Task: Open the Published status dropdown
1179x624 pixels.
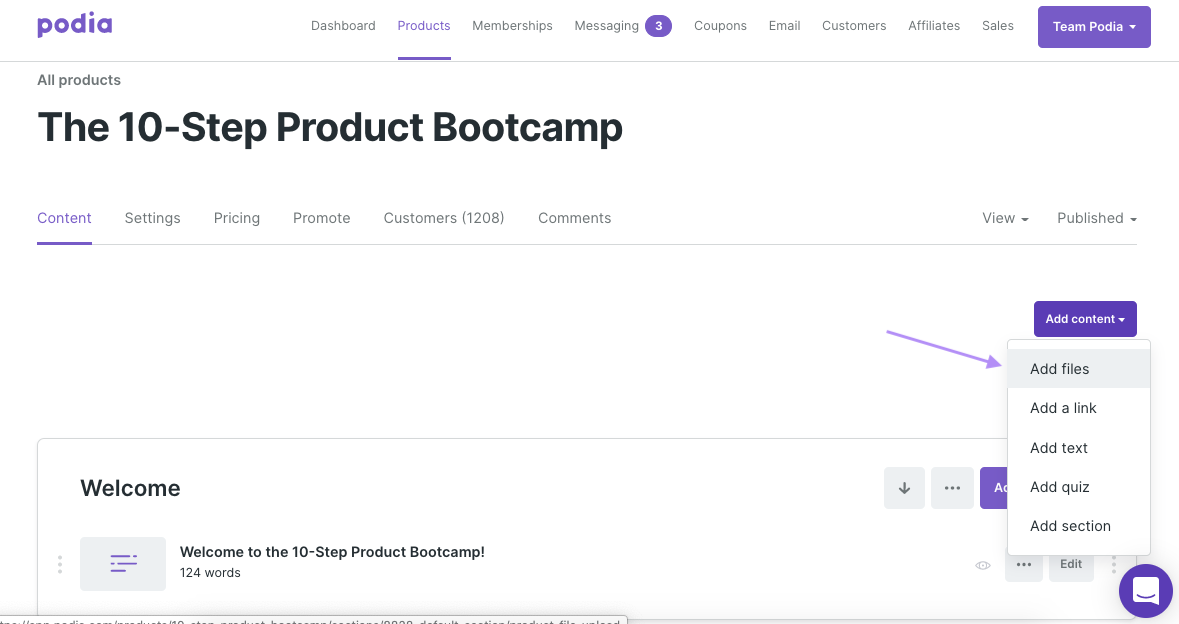Action: pyautogui.click(x=1096, y=218)
